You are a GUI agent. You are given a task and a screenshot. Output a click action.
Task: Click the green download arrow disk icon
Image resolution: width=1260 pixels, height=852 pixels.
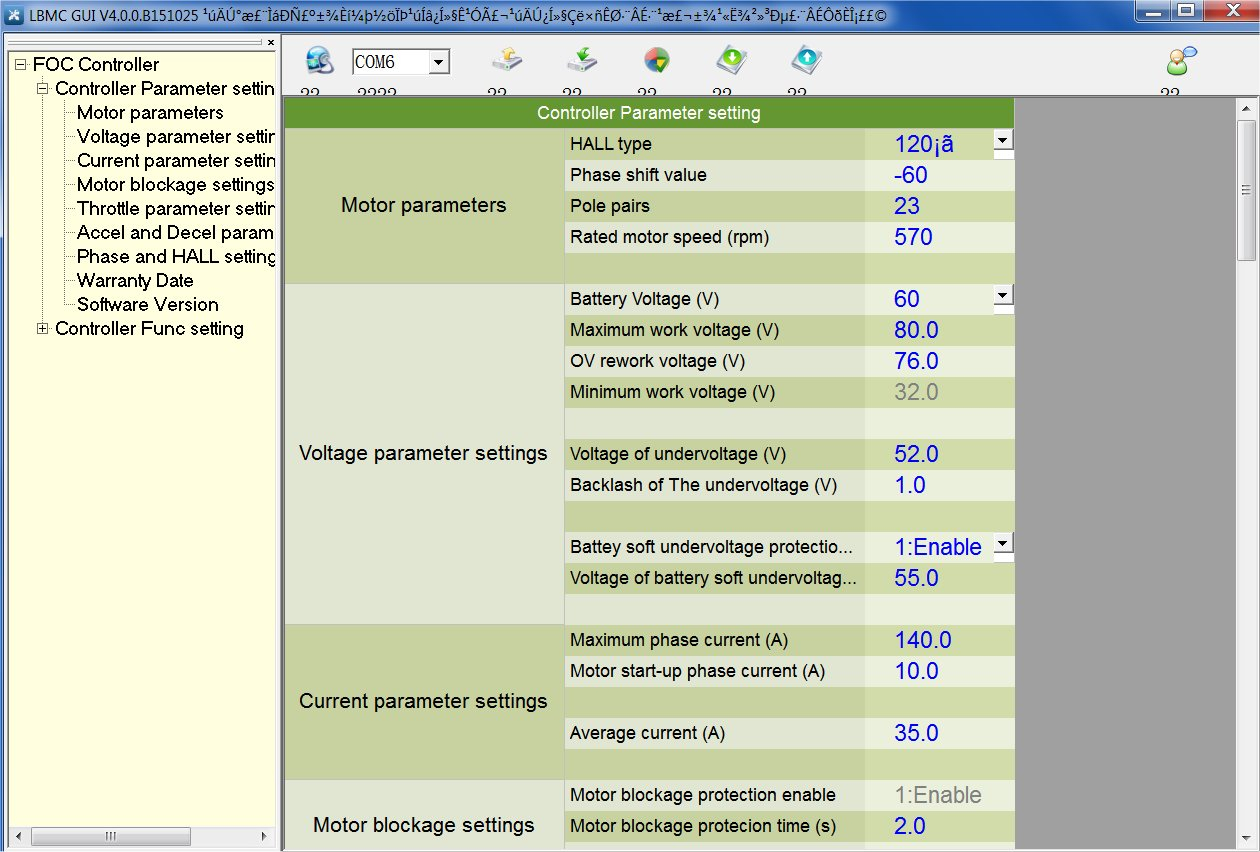click(x=731, y=62)
